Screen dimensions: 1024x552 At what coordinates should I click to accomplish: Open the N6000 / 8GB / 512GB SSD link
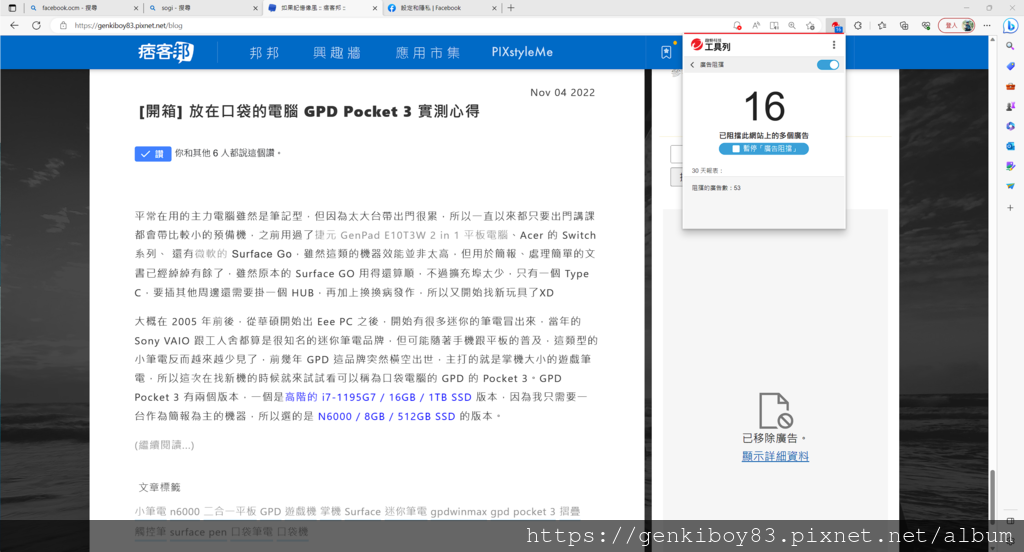[x=387, y=416]
